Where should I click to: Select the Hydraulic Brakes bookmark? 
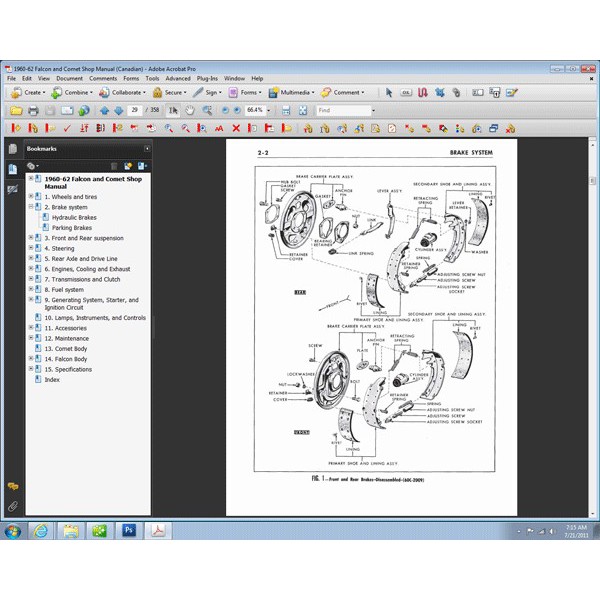(74, 217)
